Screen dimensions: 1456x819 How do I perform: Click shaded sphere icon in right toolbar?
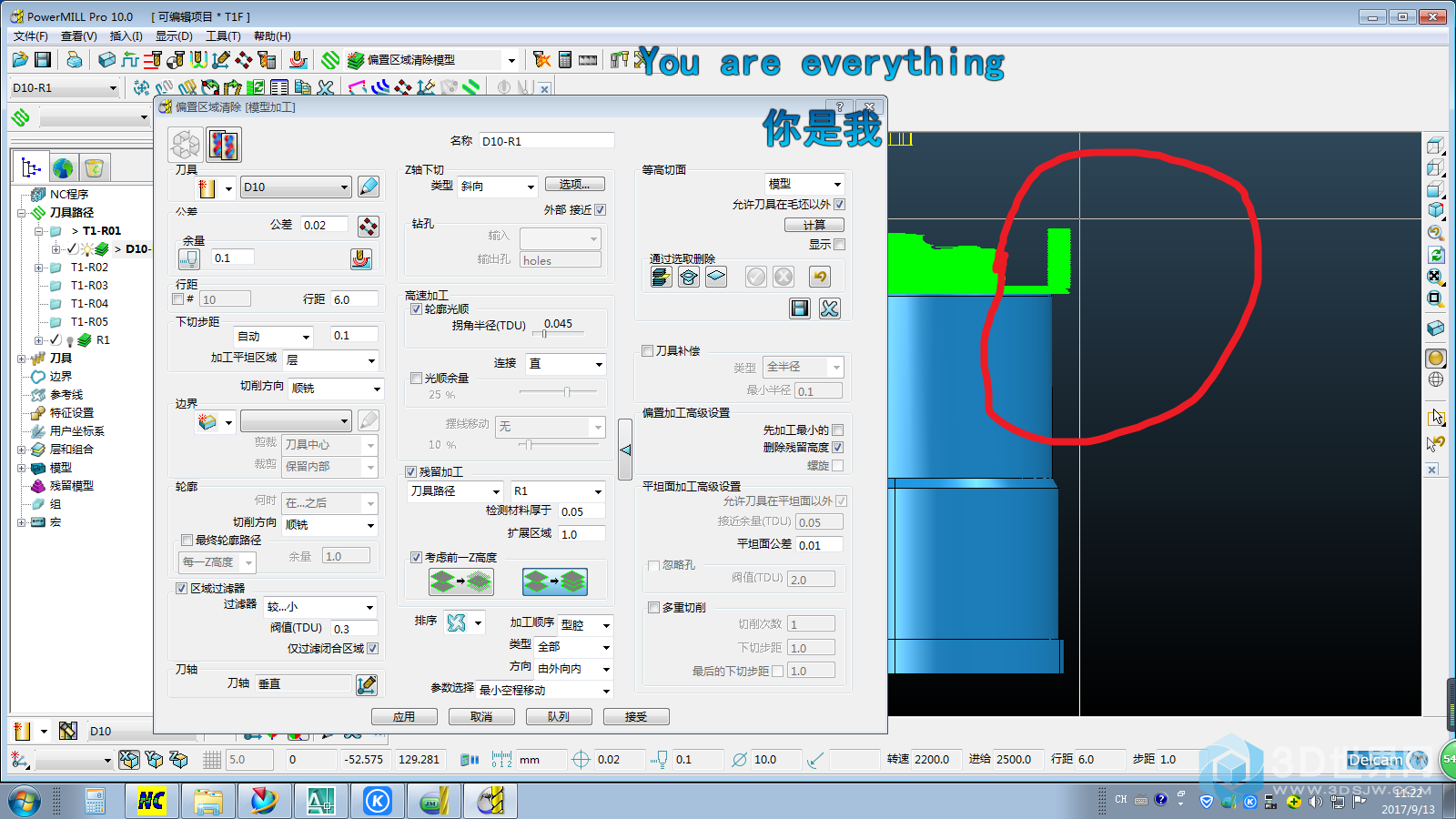point(1436,358)
